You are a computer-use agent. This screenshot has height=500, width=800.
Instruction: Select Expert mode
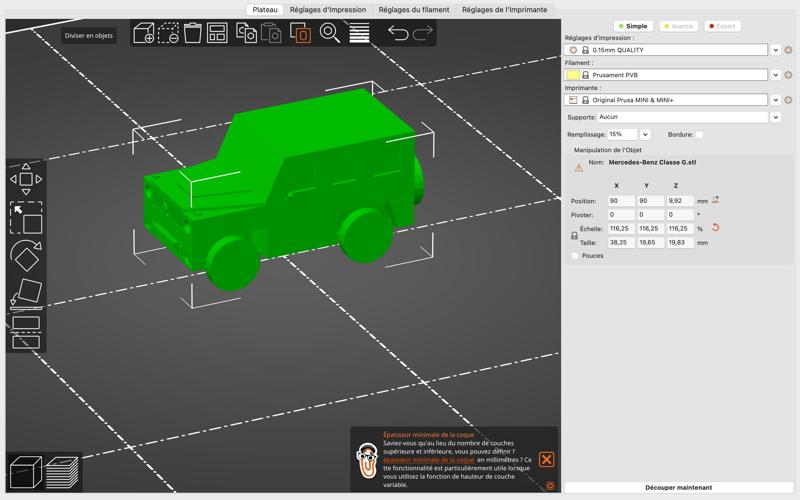[722, 26]
